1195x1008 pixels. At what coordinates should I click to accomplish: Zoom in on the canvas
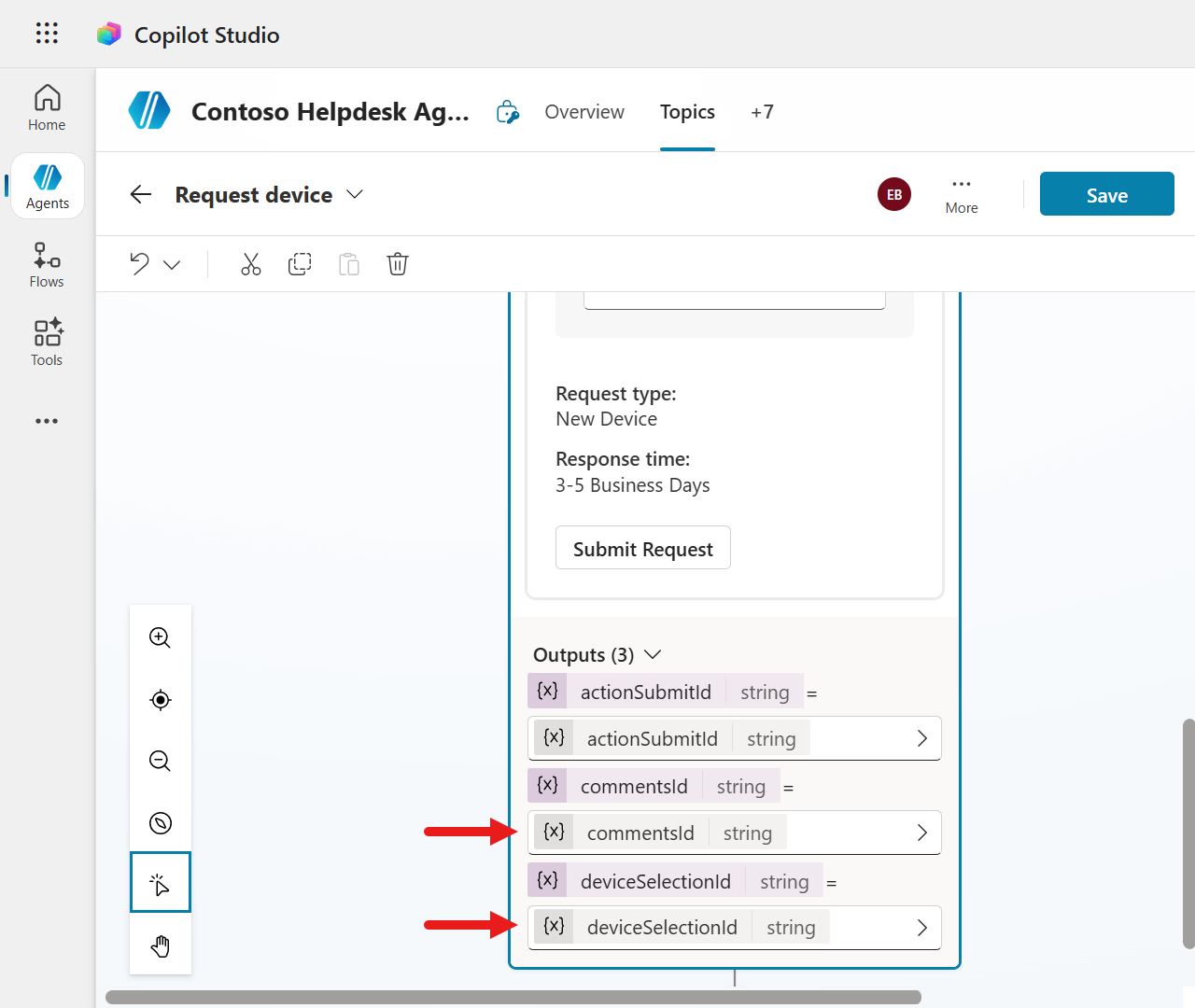click(161, 637)
